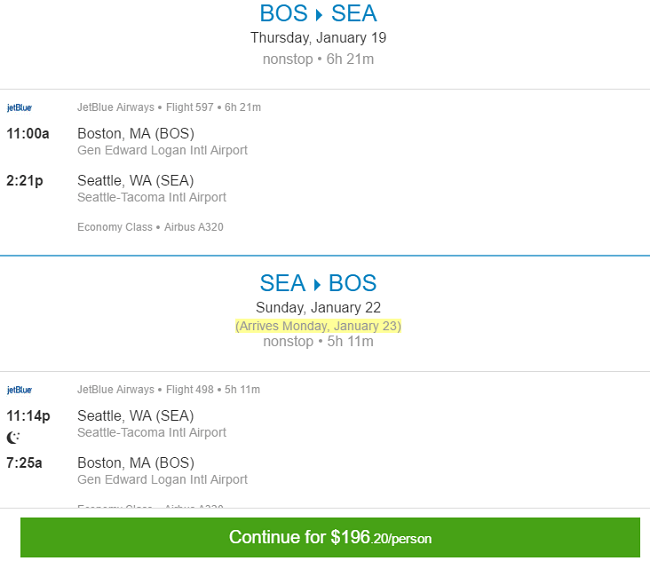This screenshot has height=561, width=650.
Task: Continue for $196.20 per person
Action: point(330,537)
